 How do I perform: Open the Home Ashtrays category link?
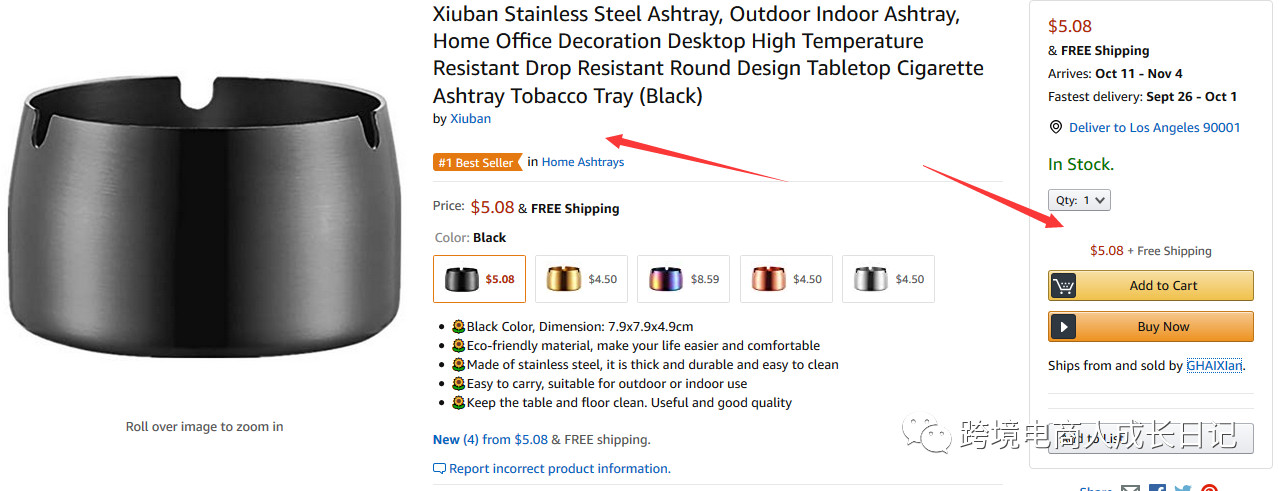582,162
